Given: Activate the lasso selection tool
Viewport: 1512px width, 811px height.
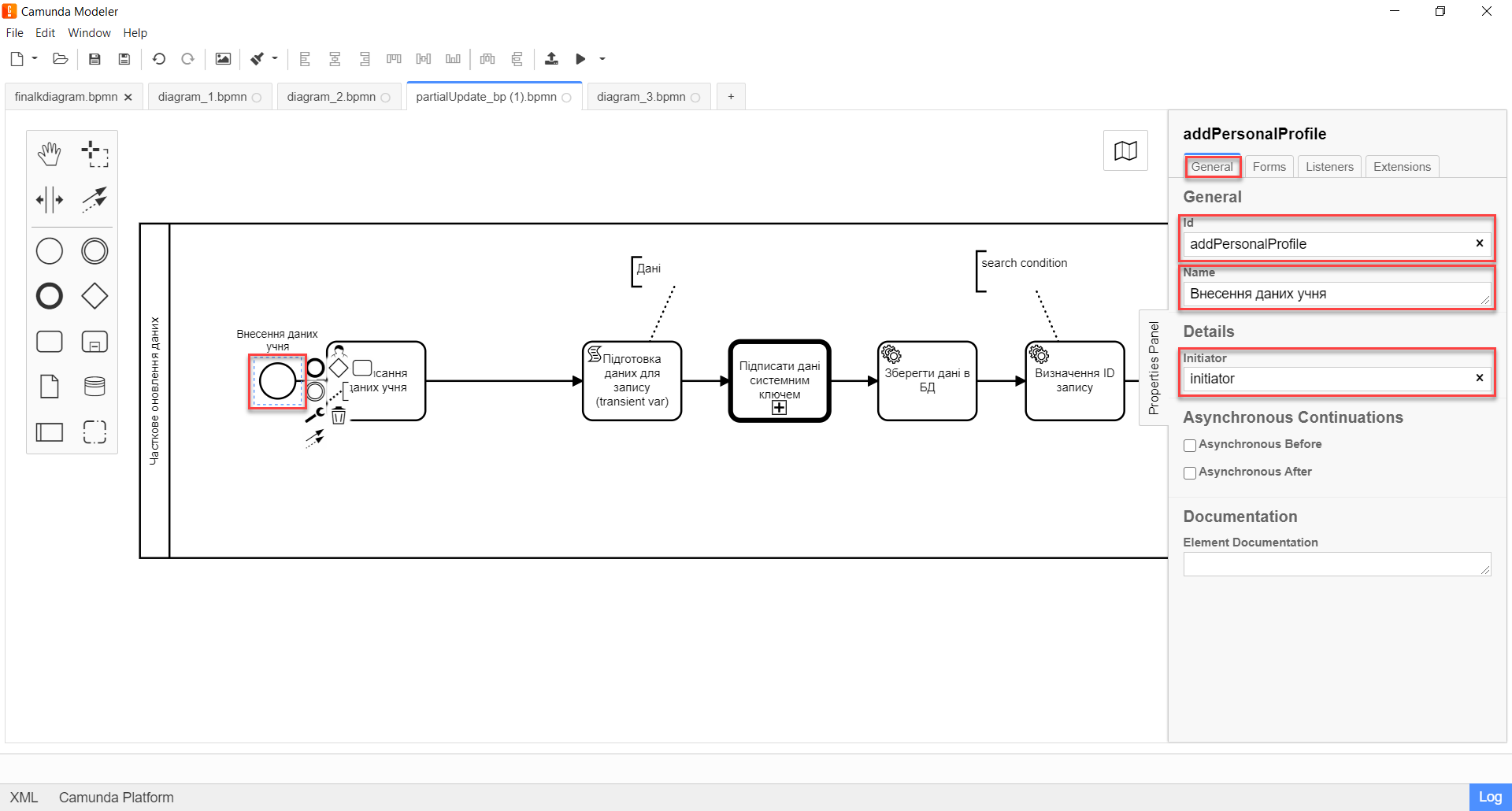Looking at the screenshot, I should pos(94,154).
